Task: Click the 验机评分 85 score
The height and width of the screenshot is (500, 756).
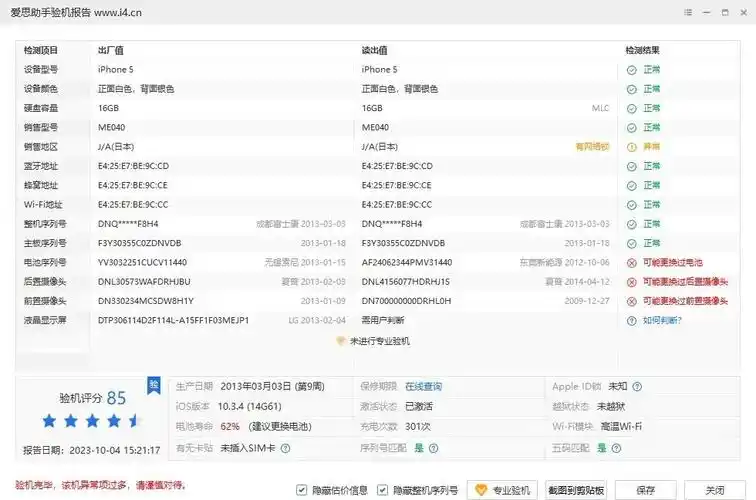Action: click(92, 398)
